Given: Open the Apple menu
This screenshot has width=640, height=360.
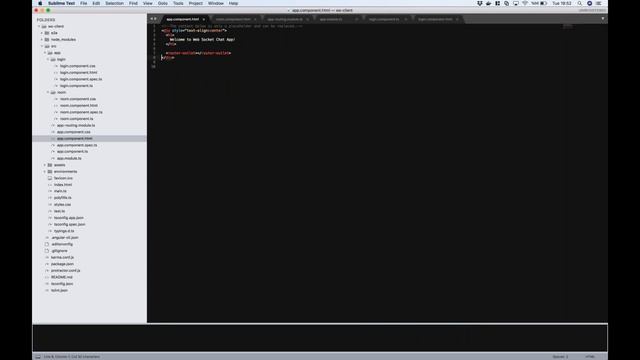Looking at the screenshot, I should tap(40, 3).
